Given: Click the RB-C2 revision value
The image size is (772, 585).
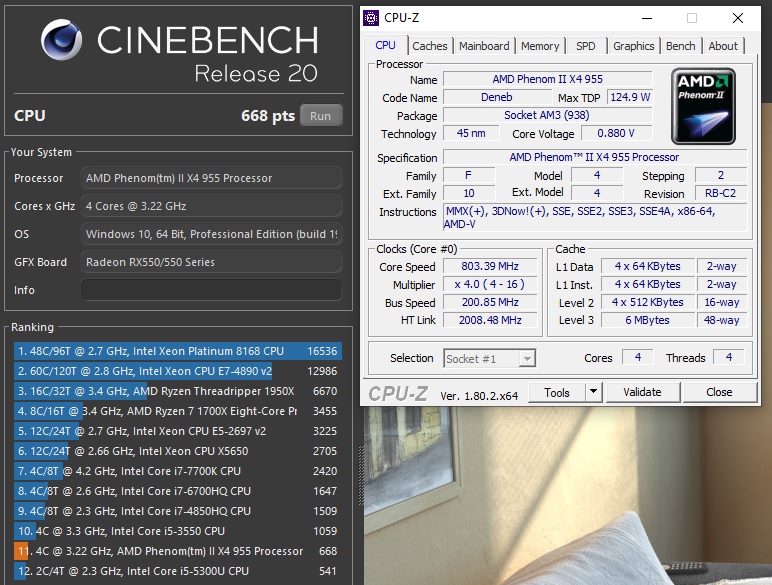Looking at the screenshot, I should (x=720, y=193).
